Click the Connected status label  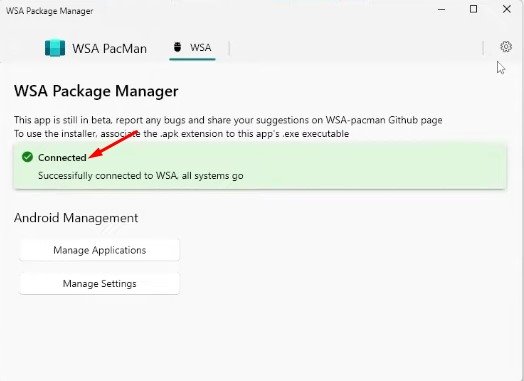click(x=62, y=157)
